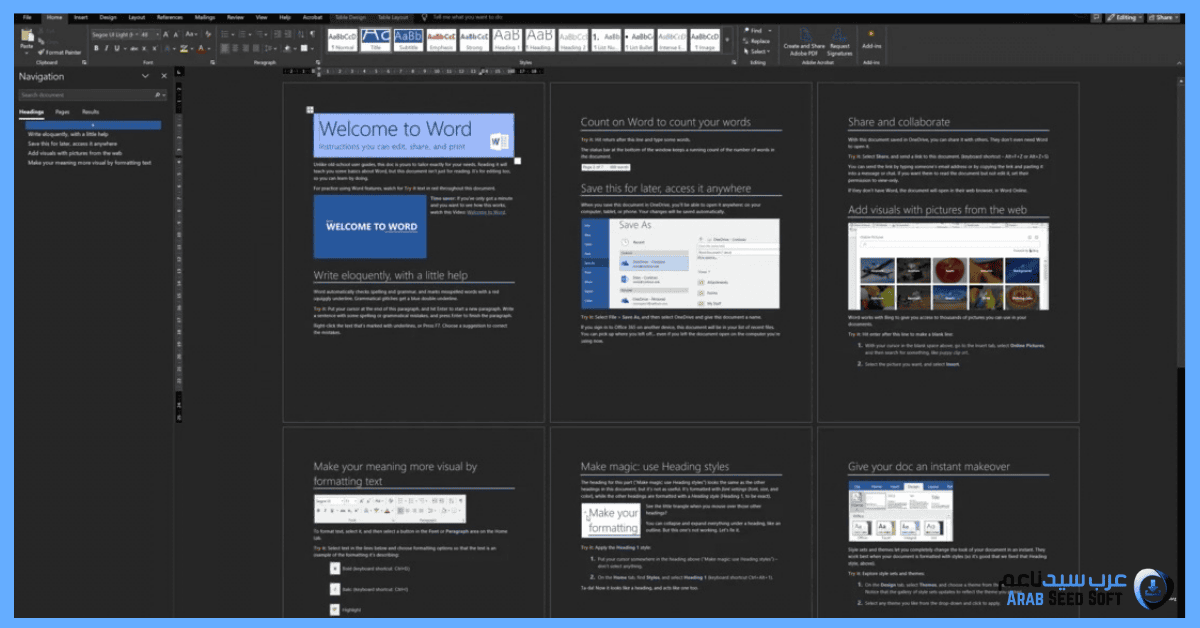Click the Tell me what you want to do box
The width and height of the screenshot is (1200, 628).
click(x=468, y=17)
